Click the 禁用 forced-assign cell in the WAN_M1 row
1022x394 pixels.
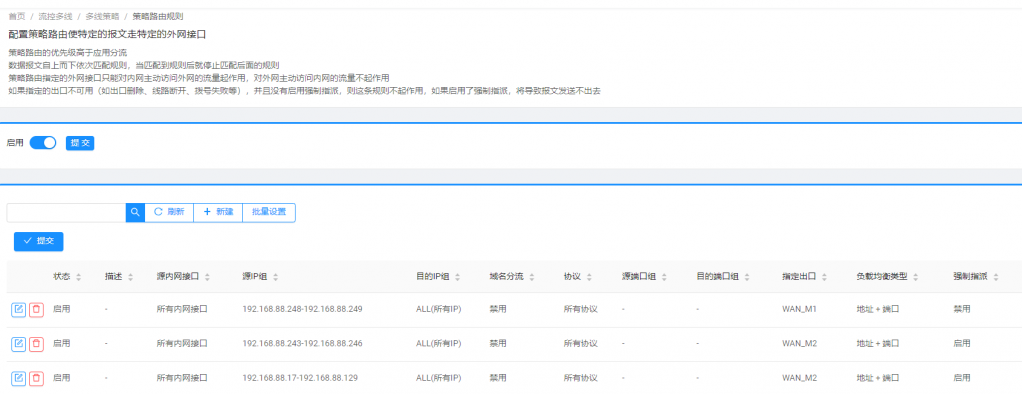tap(961, 309)
